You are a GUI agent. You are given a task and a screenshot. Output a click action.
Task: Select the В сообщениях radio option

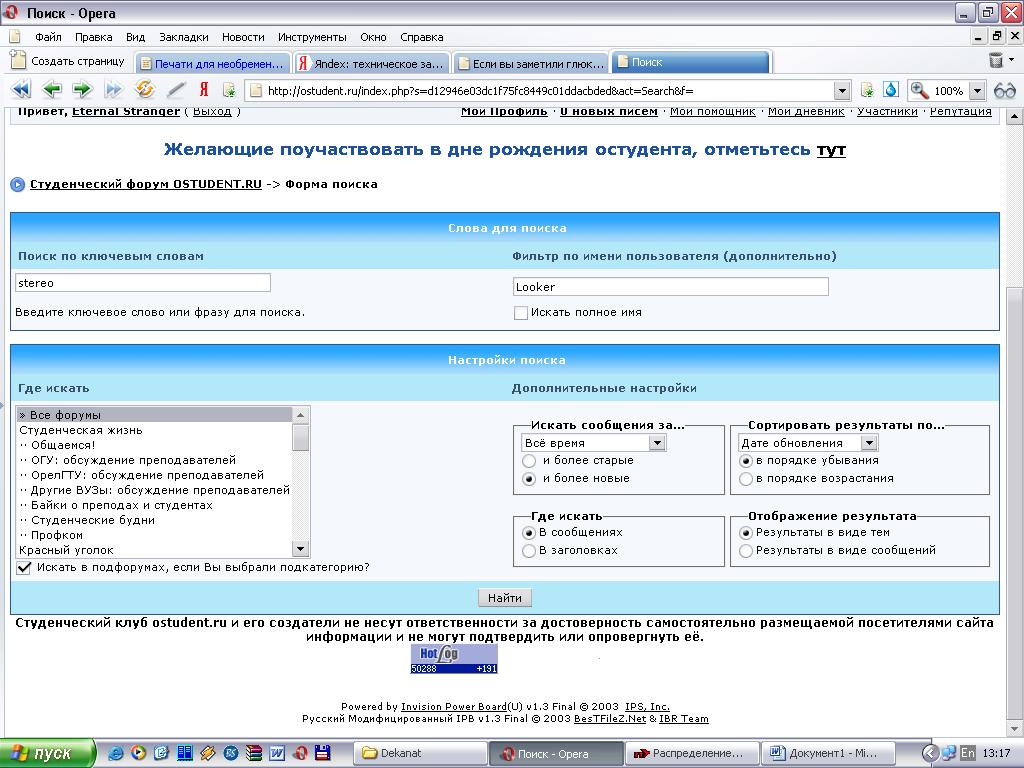coord(529,533)
